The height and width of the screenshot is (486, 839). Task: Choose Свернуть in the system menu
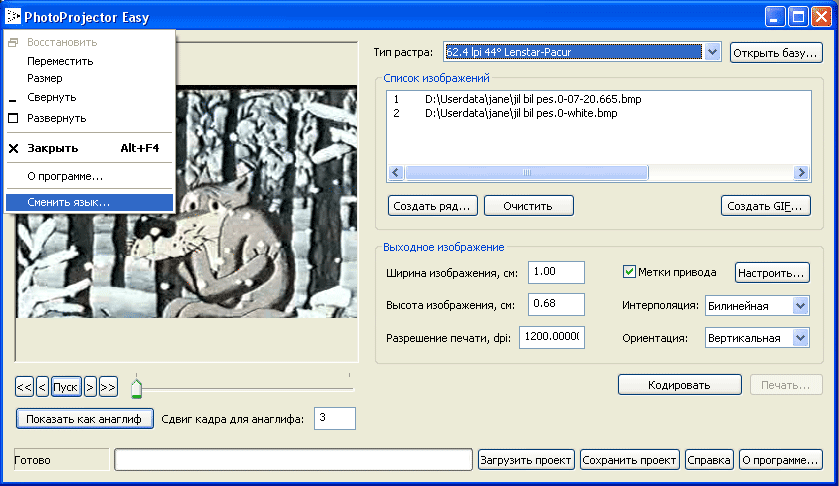[89, 97]
